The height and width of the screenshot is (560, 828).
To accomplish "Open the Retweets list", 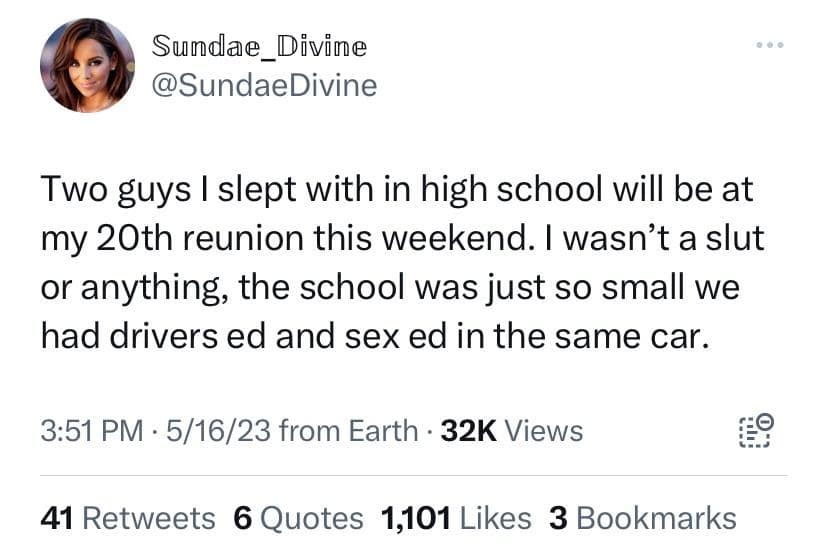I will [x=149, y=517].
